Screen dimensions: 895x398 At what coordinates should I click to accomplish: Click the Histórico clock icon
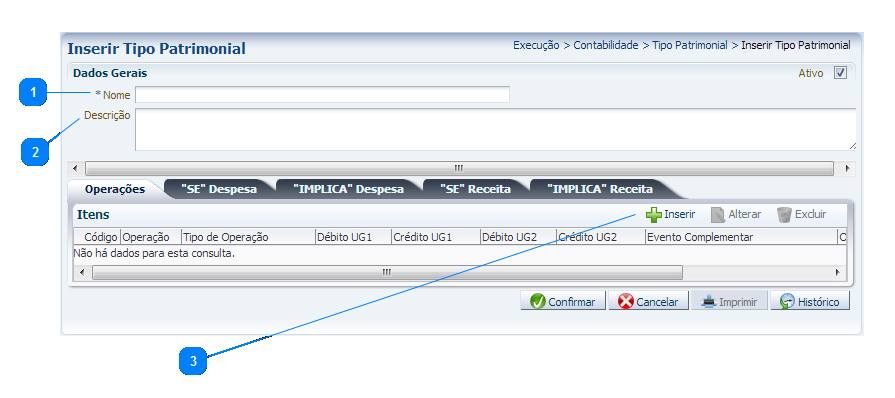[x=787, y=301]
